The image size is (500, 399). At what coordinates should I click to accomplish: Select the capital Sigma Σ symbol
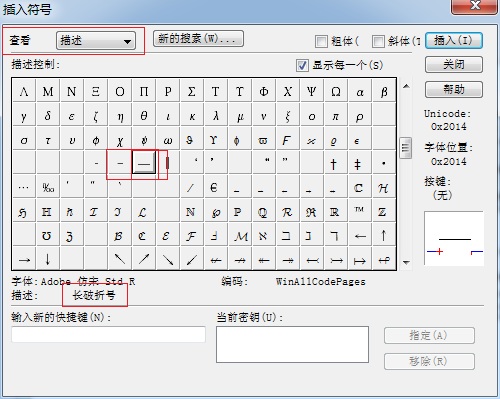[192, 91]
